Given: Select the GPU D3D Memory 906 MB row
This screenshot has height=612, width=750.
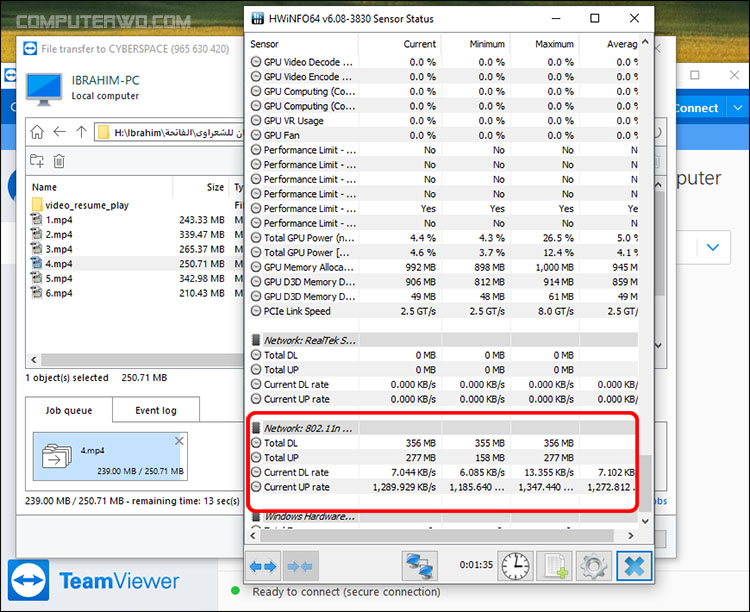Looking at the screenshot, I should pos(443,282).
